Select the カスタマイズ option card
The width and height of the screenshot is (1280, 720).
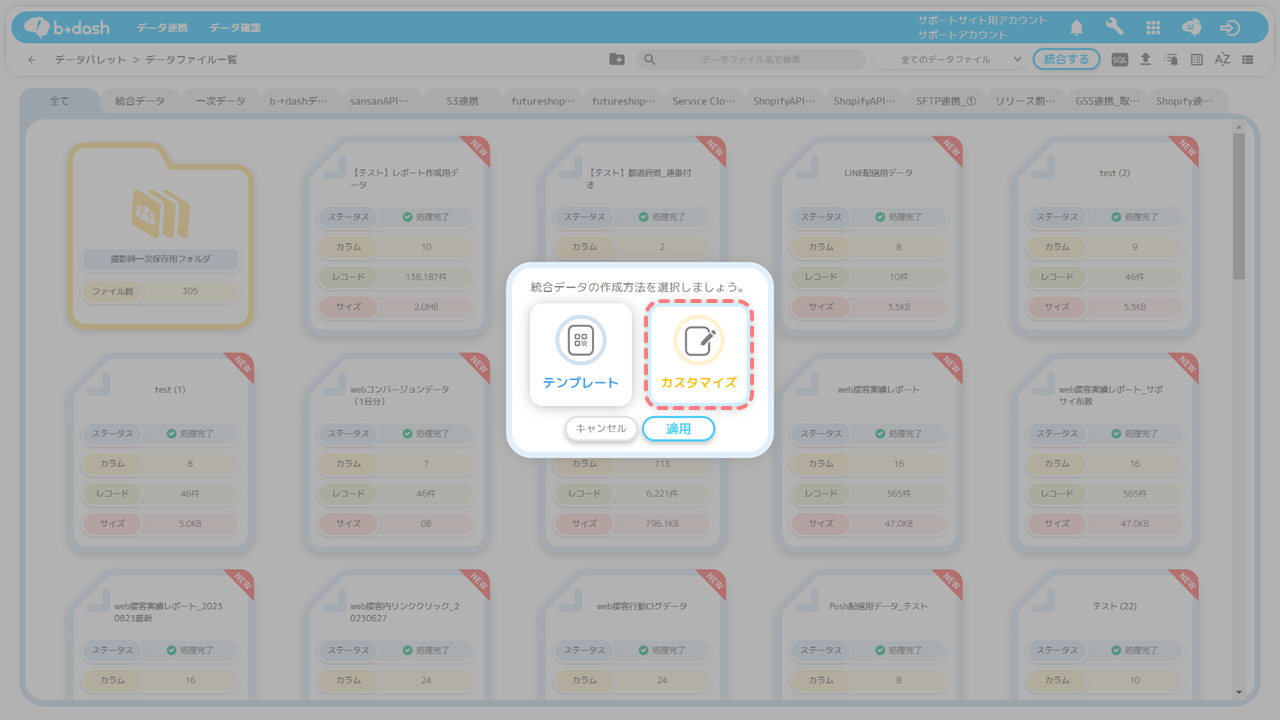tap(698, 355)
